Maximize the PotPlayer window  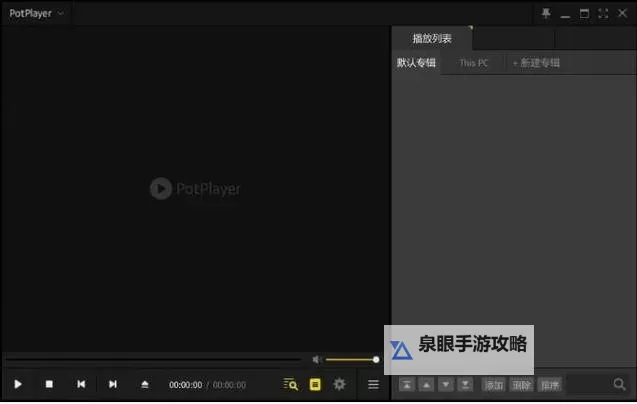(584, 13)
